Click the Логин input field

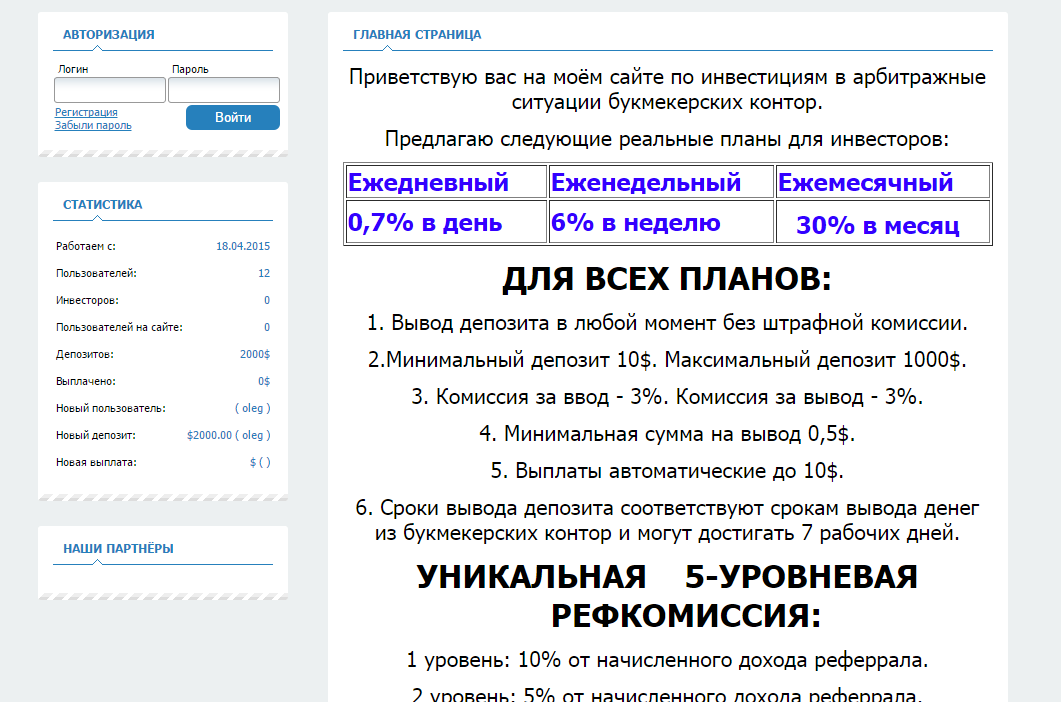point(110,90)
